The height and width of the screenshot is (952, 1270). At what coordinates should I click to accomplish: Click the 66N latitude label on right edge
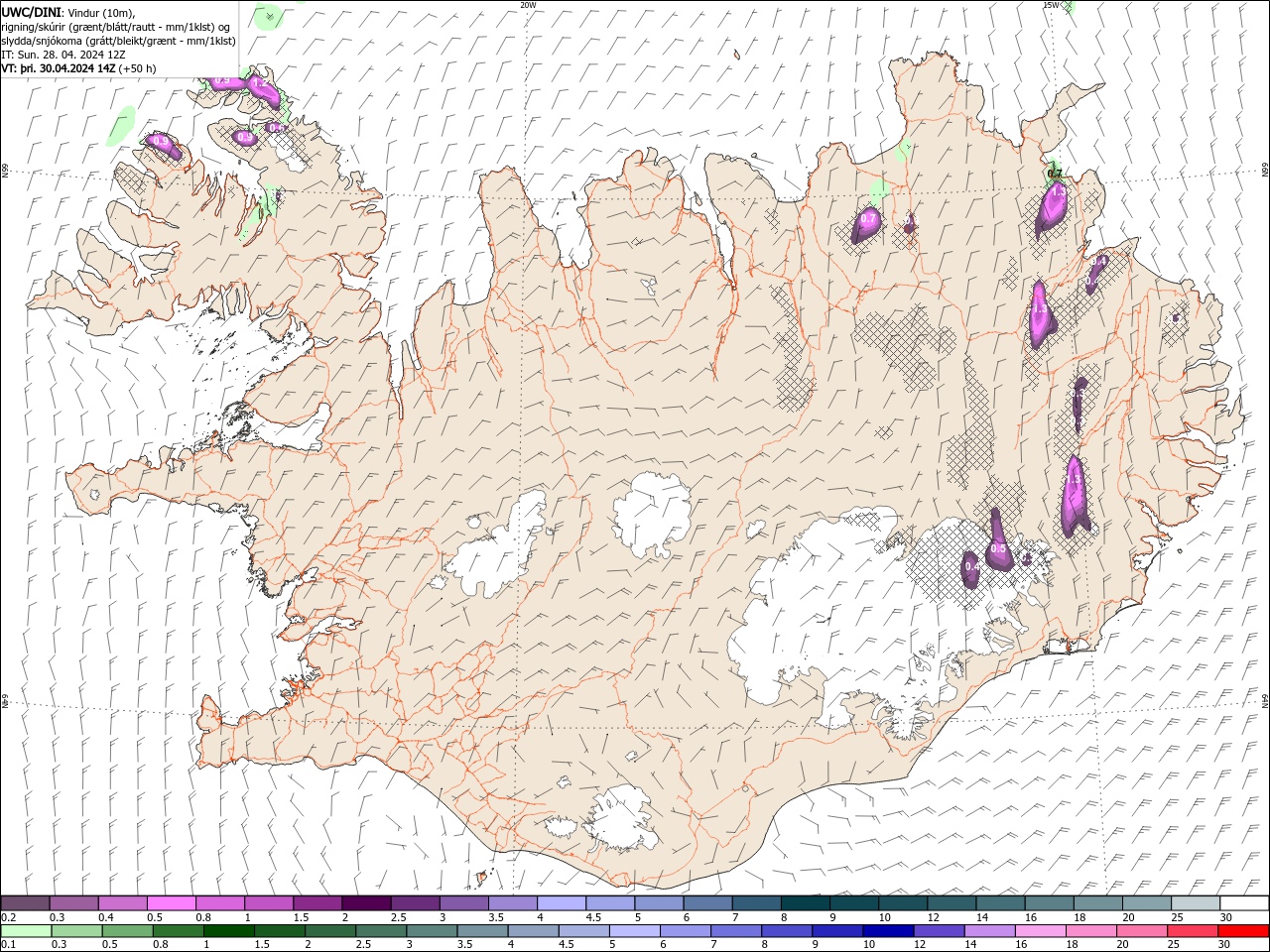[x=1265, y=171]
